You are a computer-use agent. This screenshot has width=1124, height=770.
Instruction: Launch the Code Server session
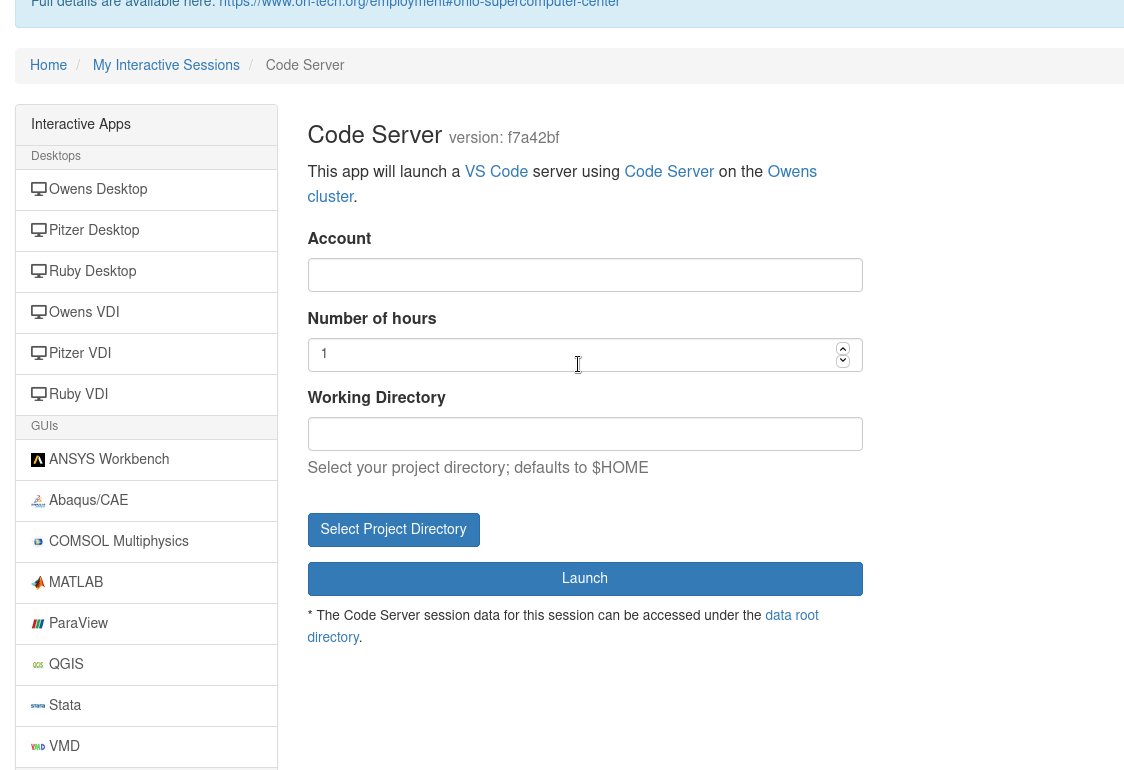point(585,579)
